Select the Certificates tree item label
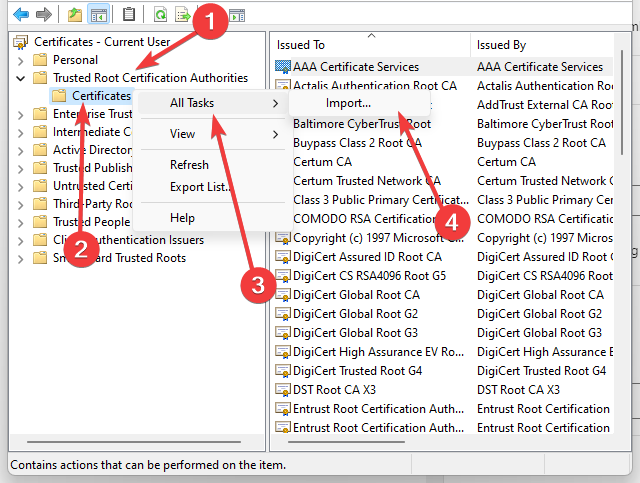The image size is (640, 483). pos(101,96)
